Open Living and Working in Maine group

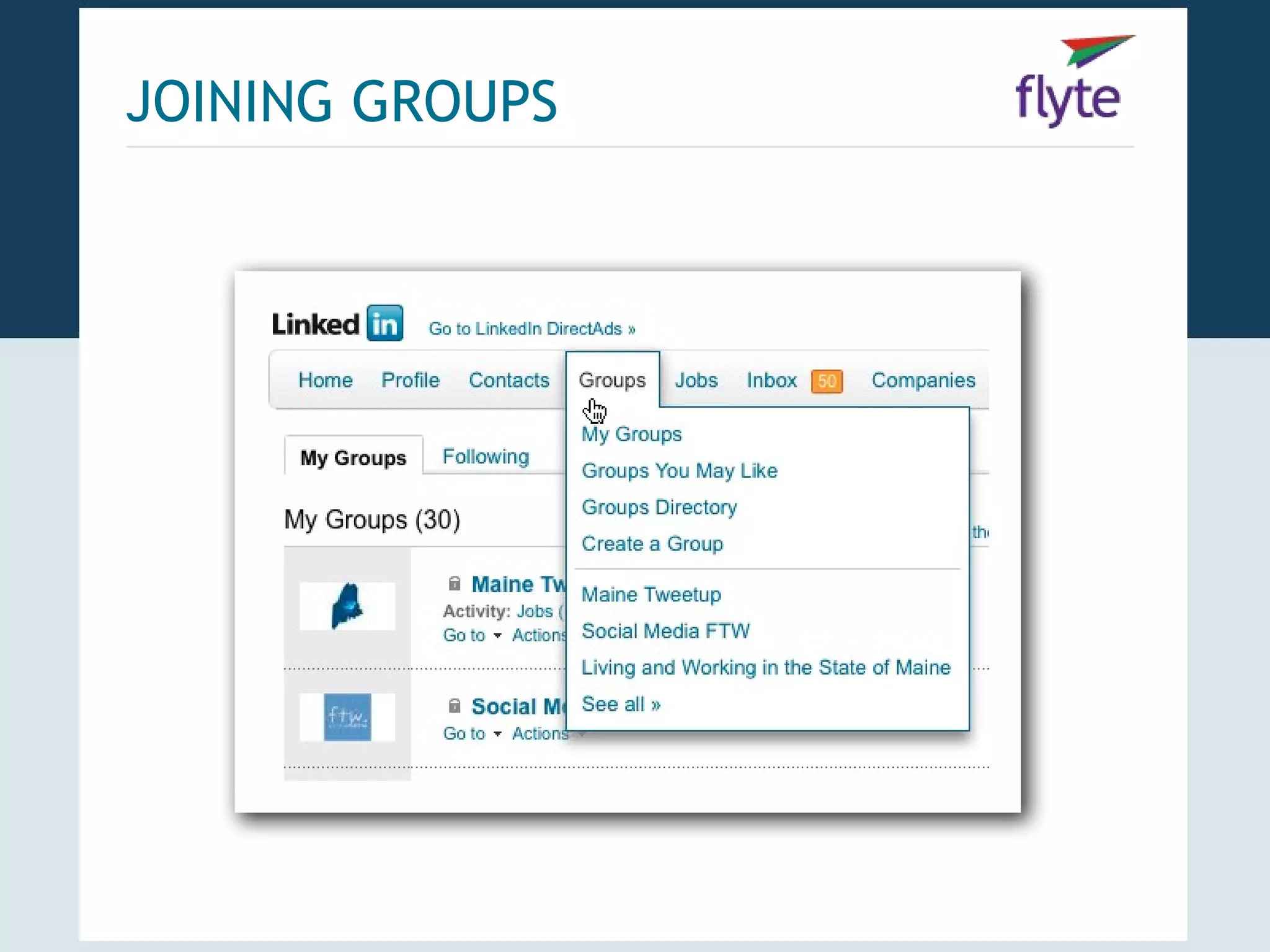pos(766,668)
